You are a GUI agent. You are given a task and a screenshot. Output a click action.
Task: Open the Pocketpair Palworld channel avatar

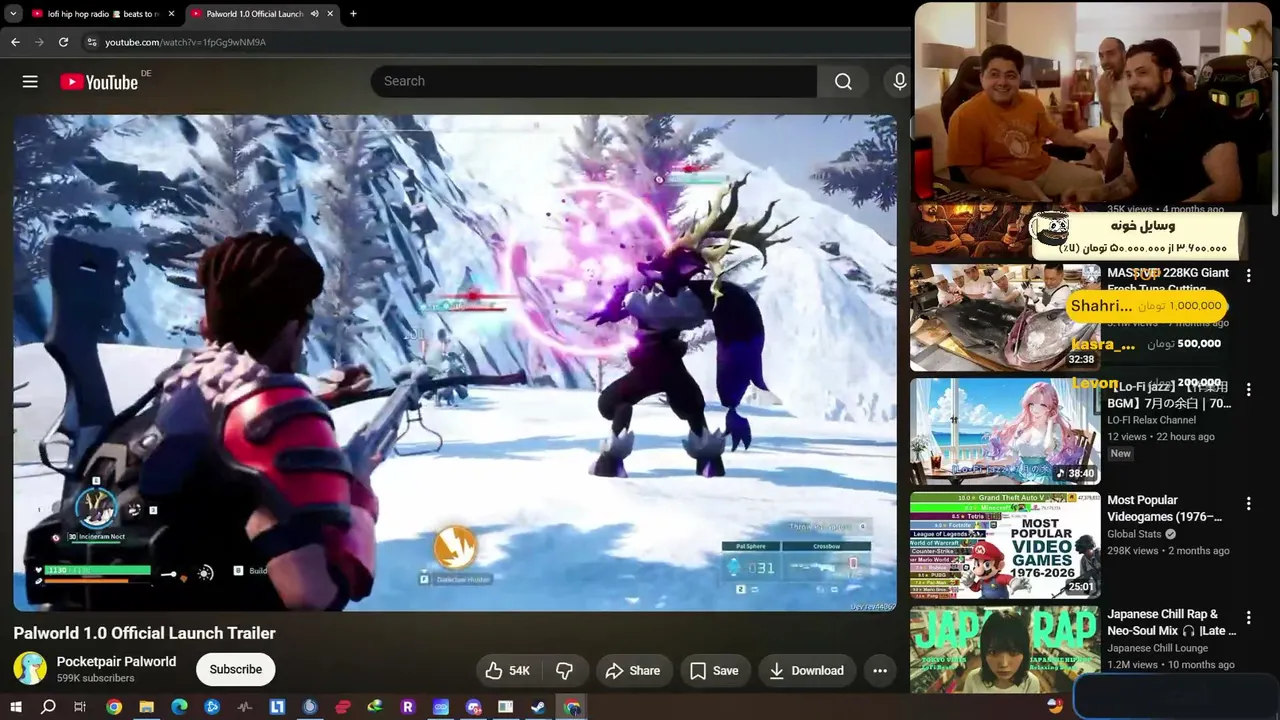30,669
